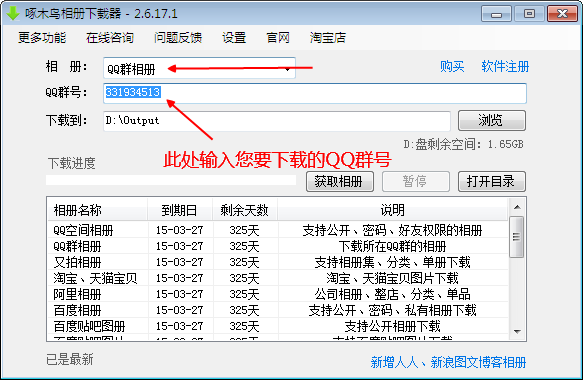The height and width of the screenshot is (380, 583).
Task: Click the list scrollbar up arrow
Action: [x=517, y=207]
